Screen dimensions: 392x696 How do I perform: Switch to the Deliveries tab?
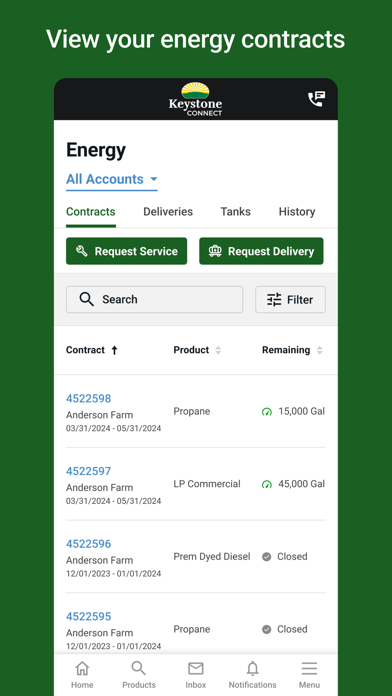tap(168, 212)
